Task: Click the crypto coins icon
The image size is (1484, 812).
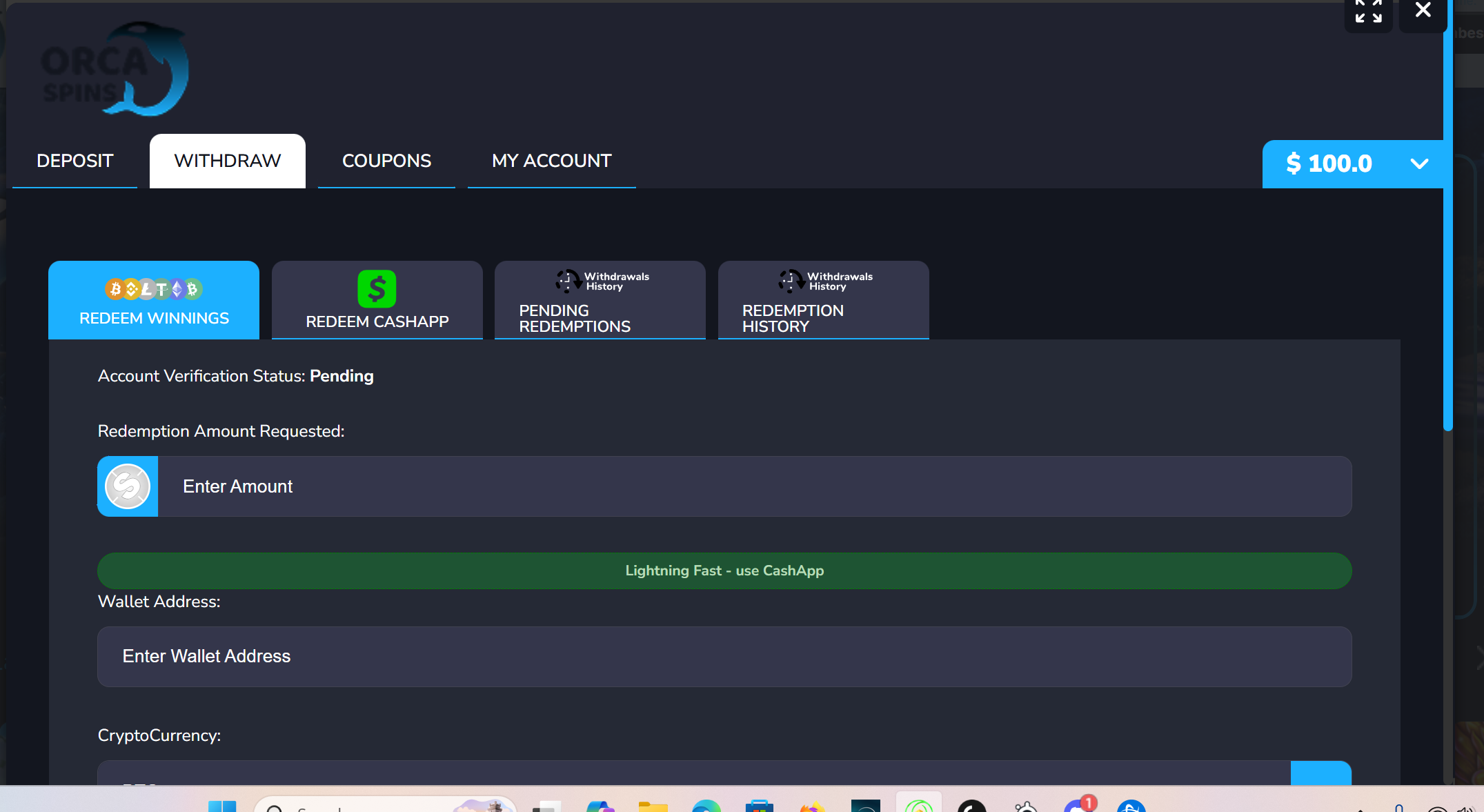Action: point(154,289)
